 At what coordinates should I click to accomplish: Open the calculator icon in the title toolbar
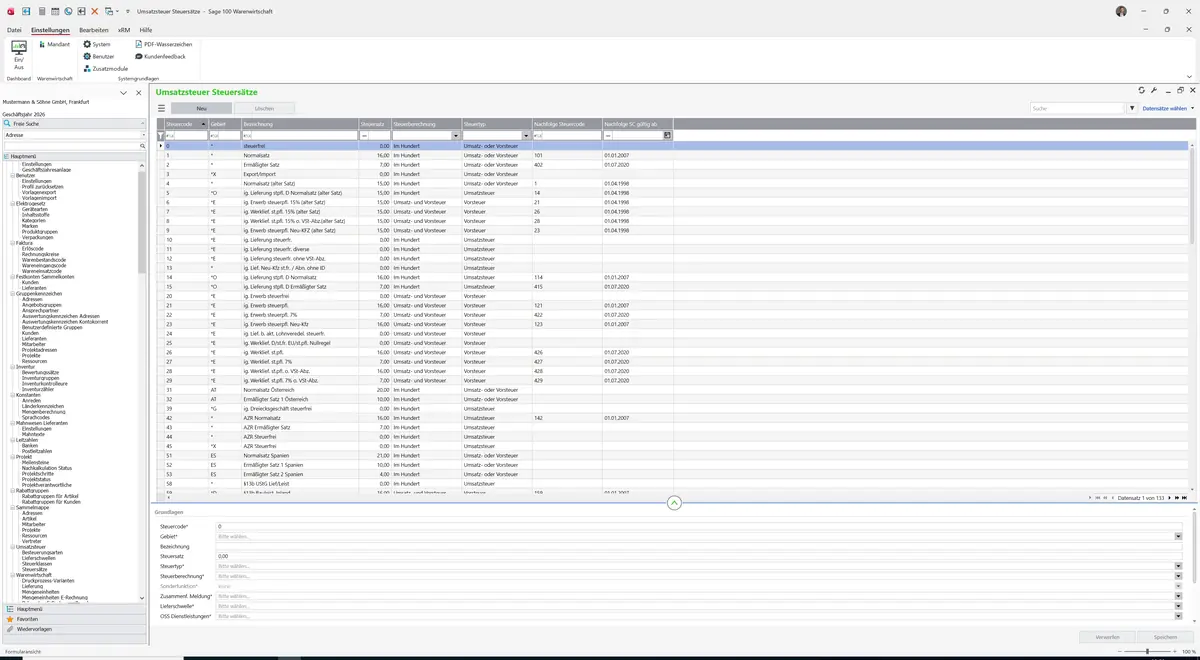[x=42, y=11]
